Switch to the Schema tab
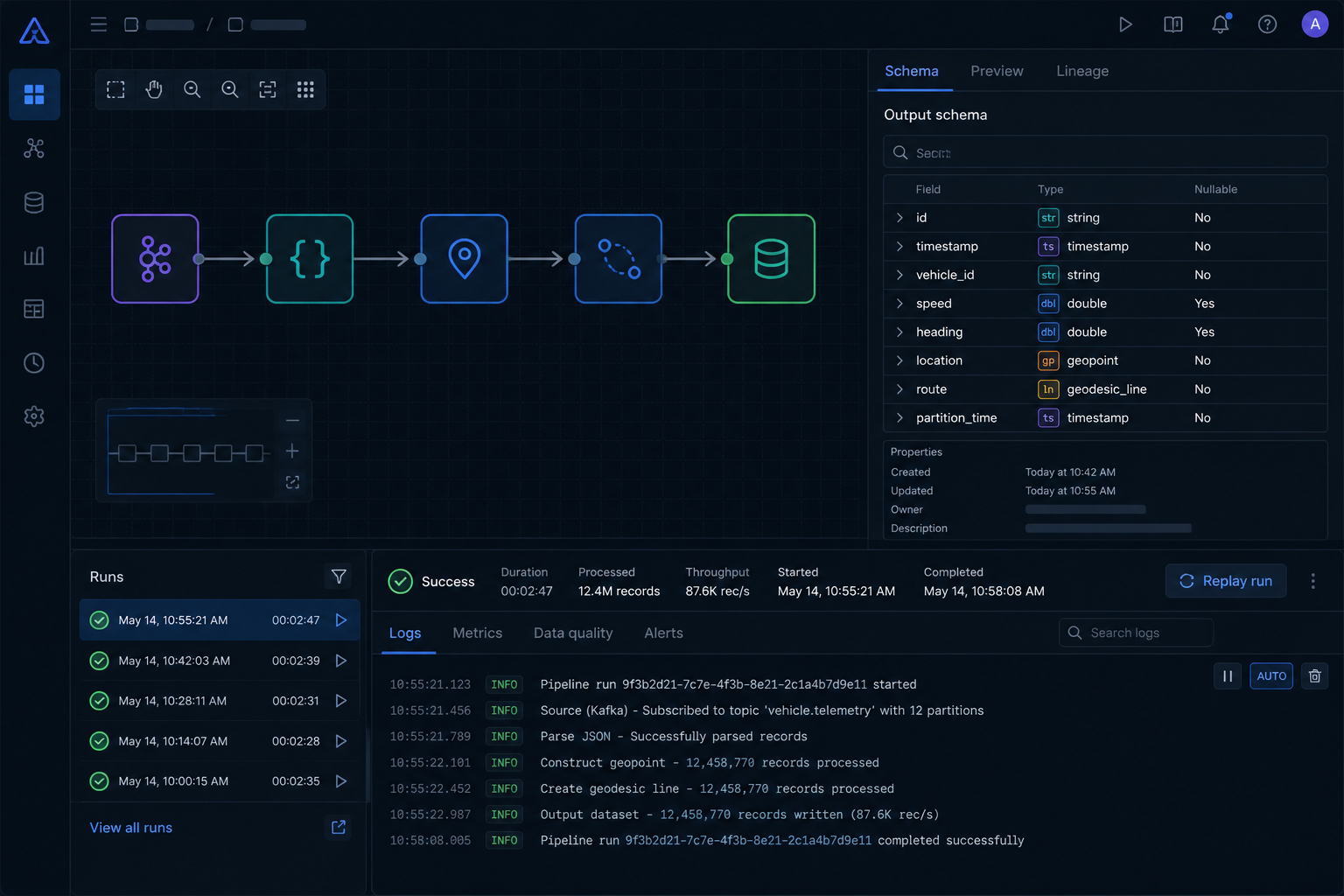 912,71
